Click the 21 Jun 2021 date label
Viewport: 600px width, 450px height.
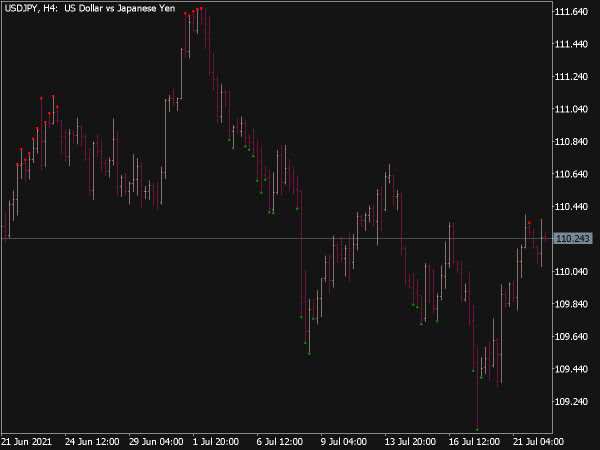(27, 442)
